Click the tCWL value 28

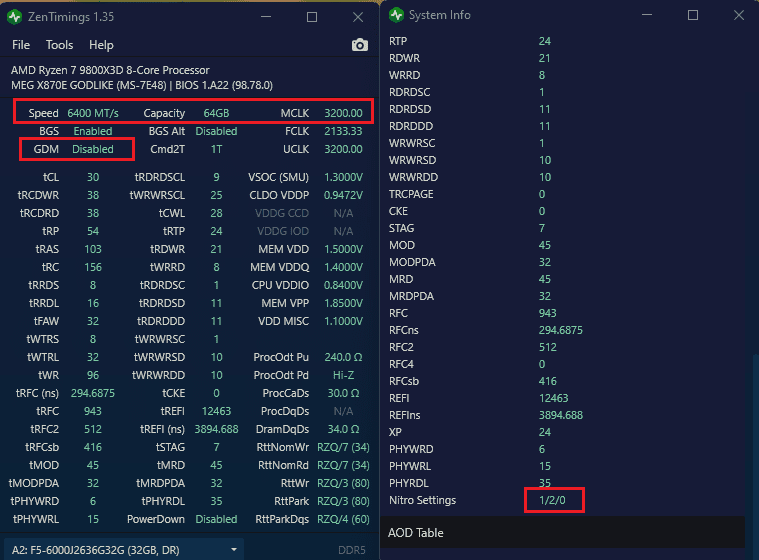(216, 213)
